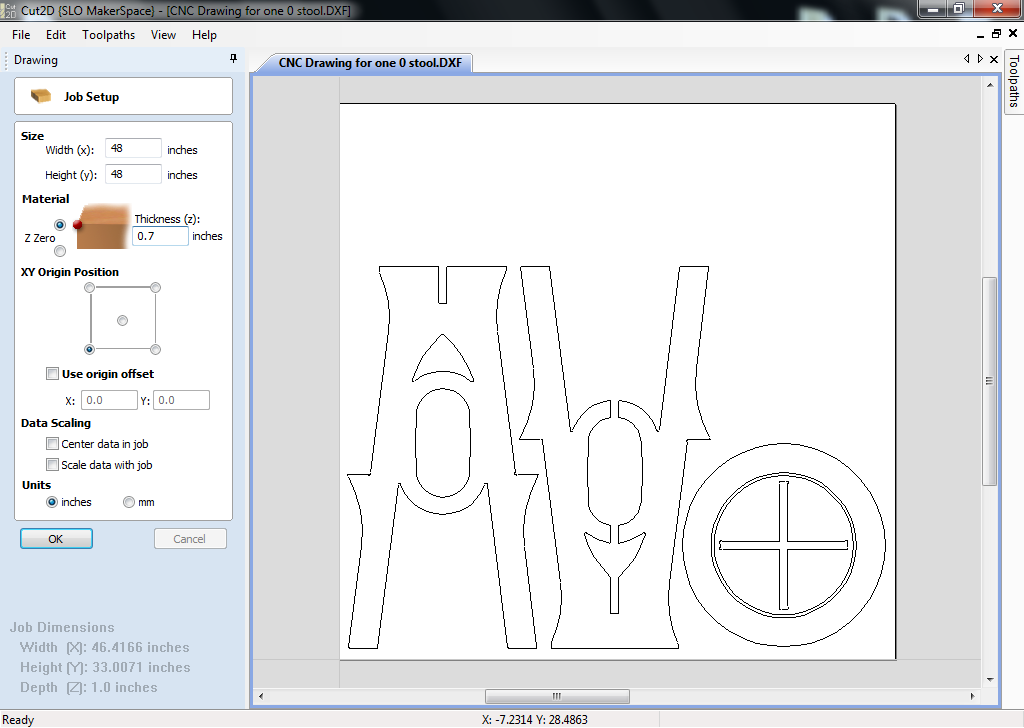Click the Job Setup header
1024x728 pixels.
point(123,97)
